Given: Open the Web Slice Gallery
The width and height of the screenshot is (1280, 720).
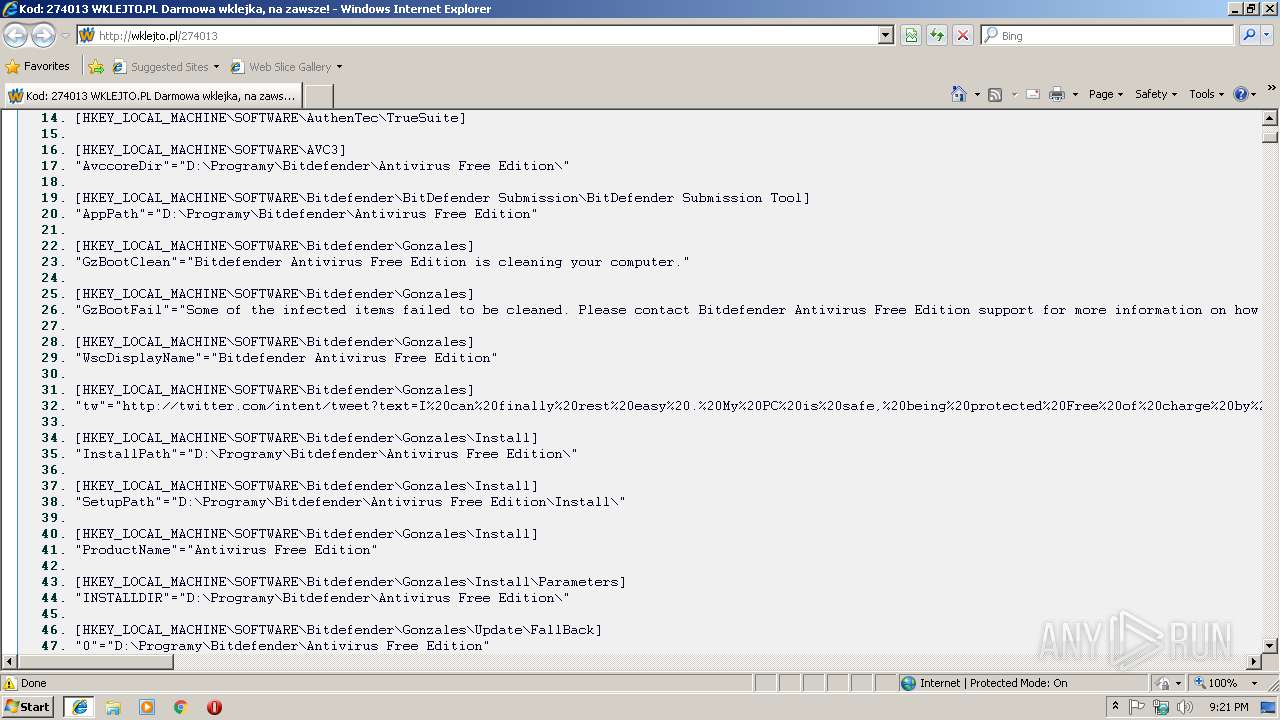Looking at the screenshot, I should pyautogui.click(x=286, y=67).
